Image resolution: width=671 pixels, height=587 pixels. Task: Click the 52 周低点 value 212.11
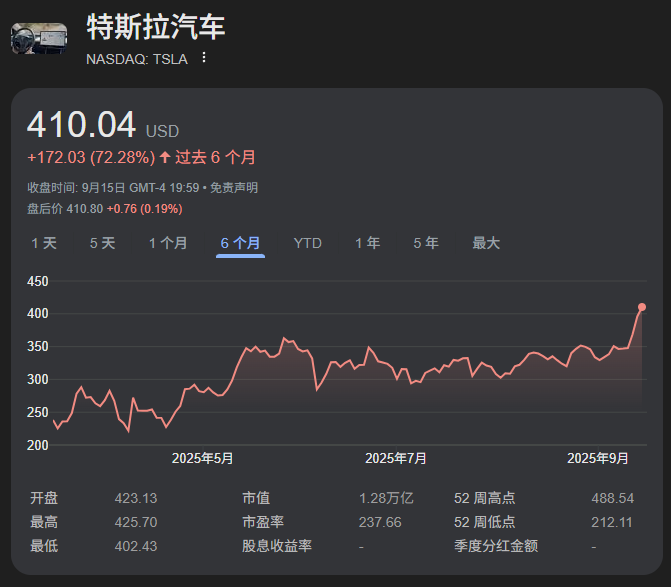(612, 522)
